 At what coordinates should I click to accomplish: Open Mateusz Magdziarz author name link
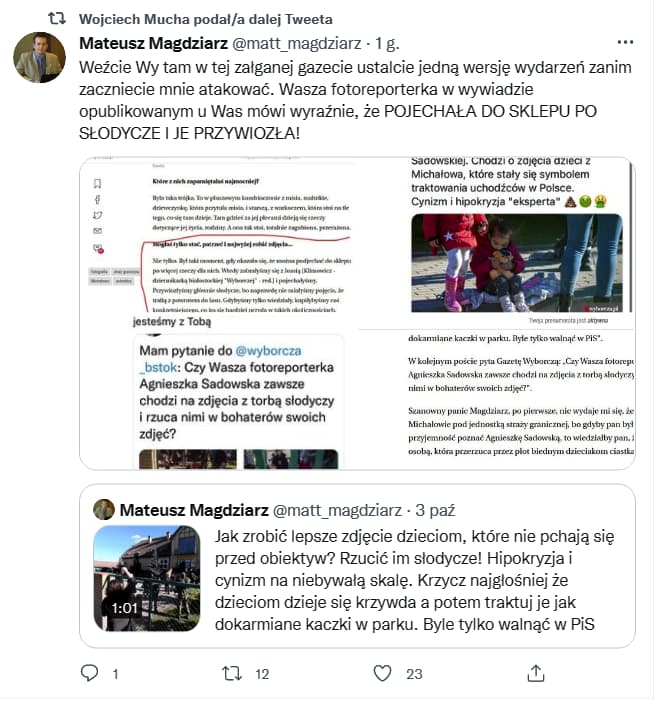[154, 43]
